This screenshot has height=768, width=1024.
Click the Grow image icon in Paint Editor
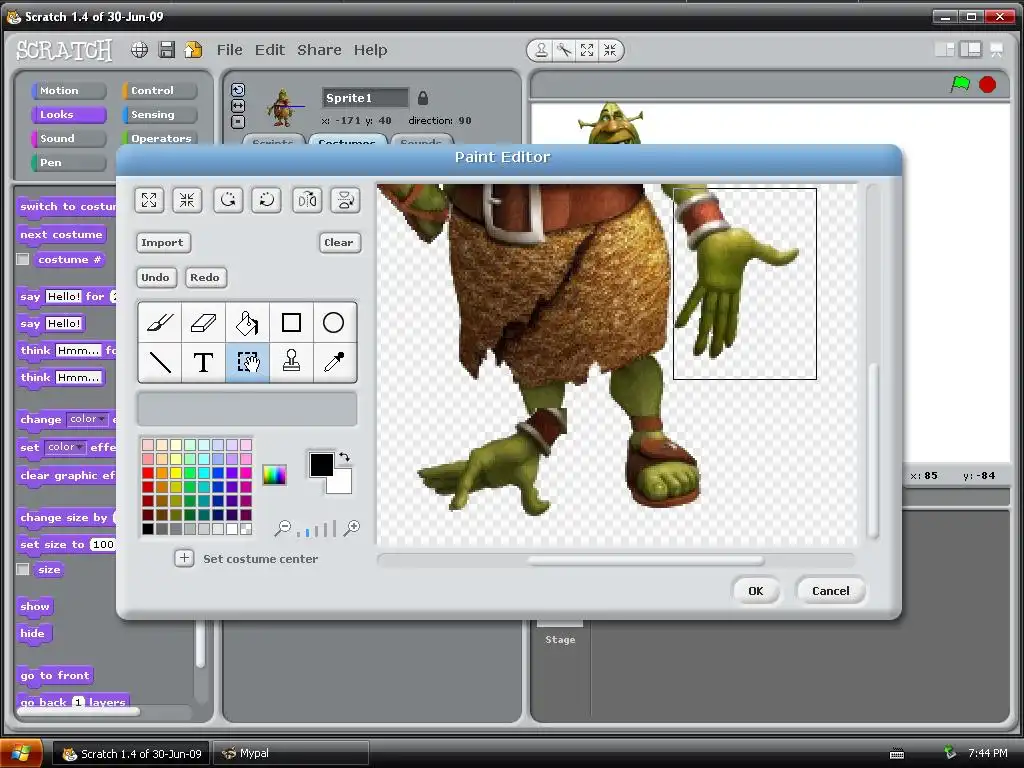[149, 200]
